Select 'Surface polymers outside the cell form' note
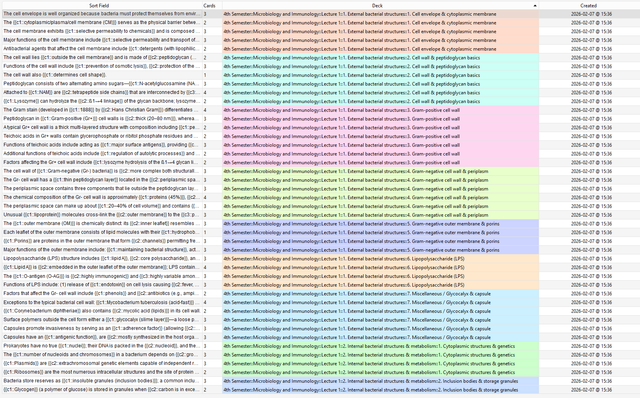Image resolution: width=640 pixels, height=398 pixels. 320,320
